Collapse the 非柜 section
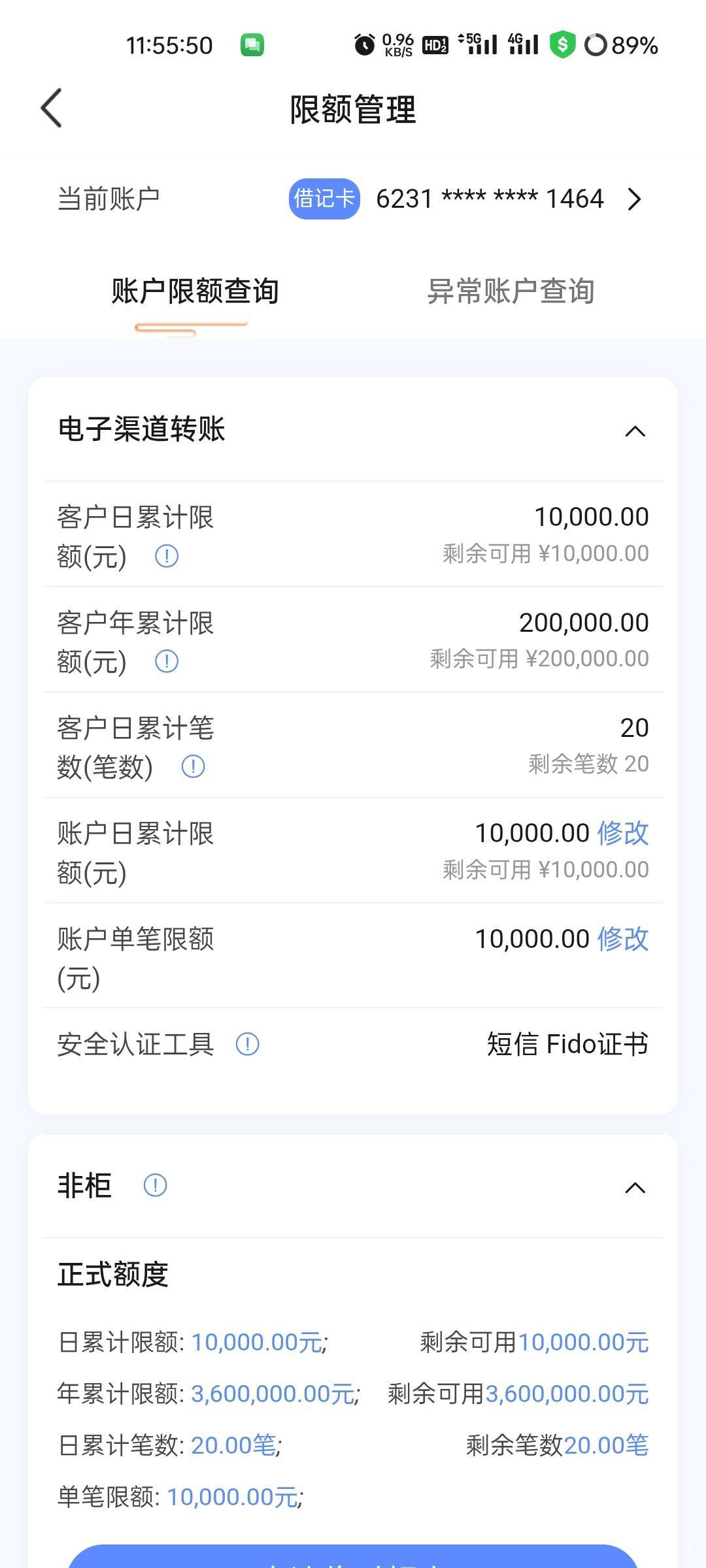The height and width of the screenshot is (1568, 706). tap(635, 1187)
